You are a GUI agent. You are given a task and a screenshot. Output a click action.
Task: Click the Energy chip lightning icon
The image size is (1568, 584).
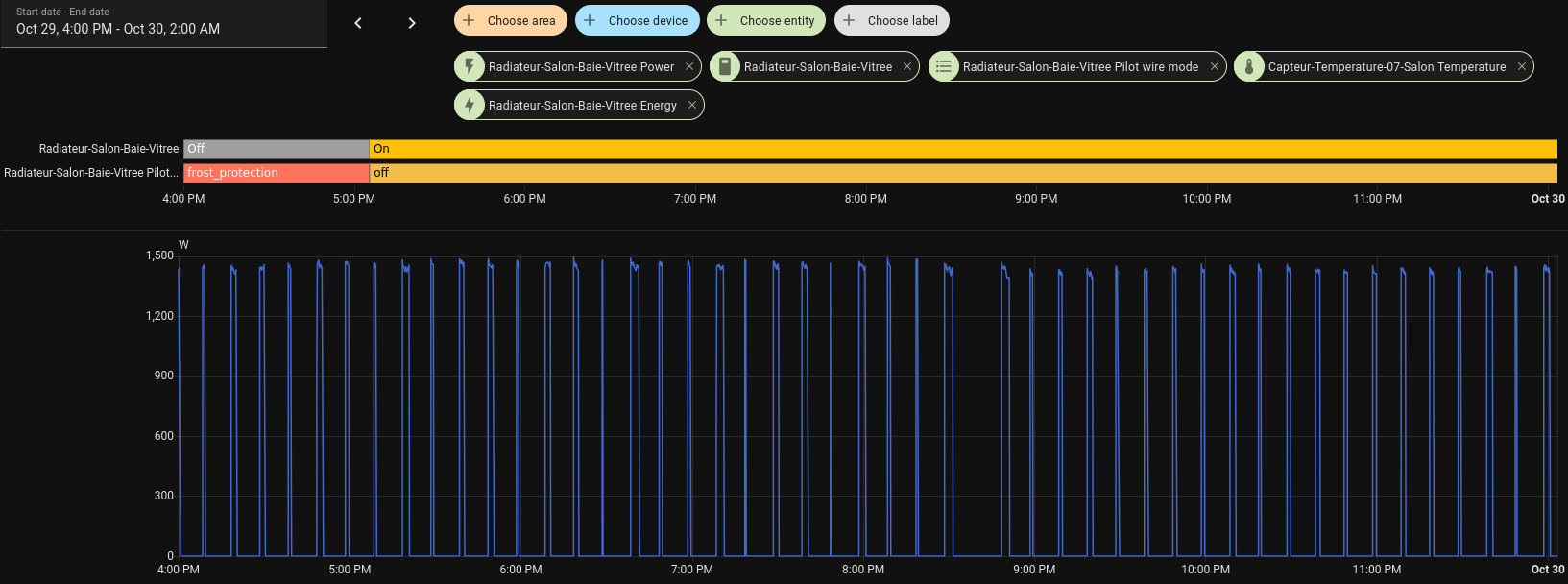point(470,105)
